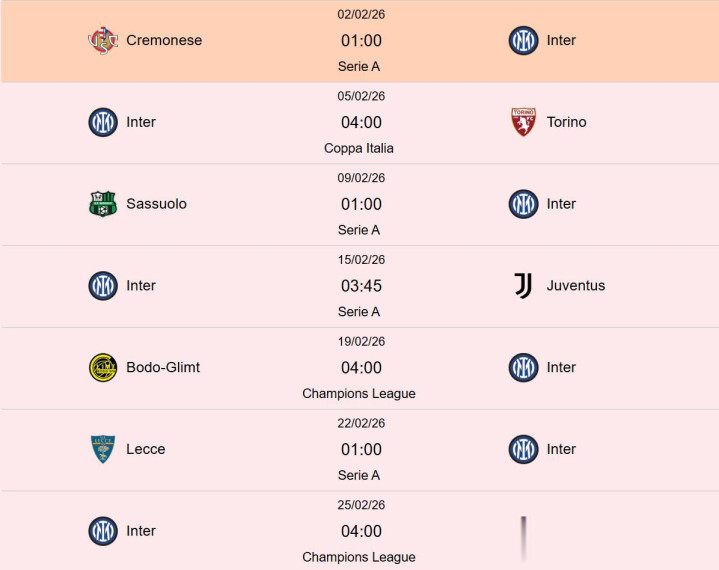
Task: Open the Cremonese team name link
Action: 164,41
